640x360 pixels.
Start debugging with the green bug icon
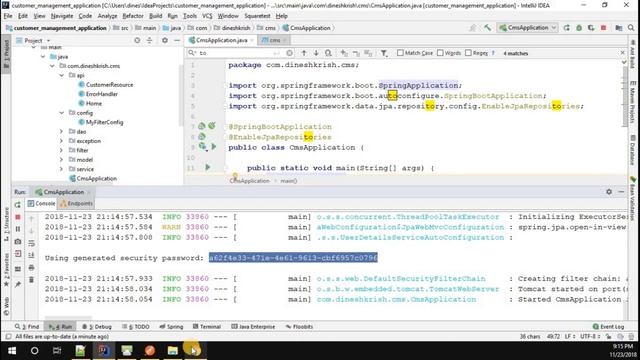[x=579, y=28]
